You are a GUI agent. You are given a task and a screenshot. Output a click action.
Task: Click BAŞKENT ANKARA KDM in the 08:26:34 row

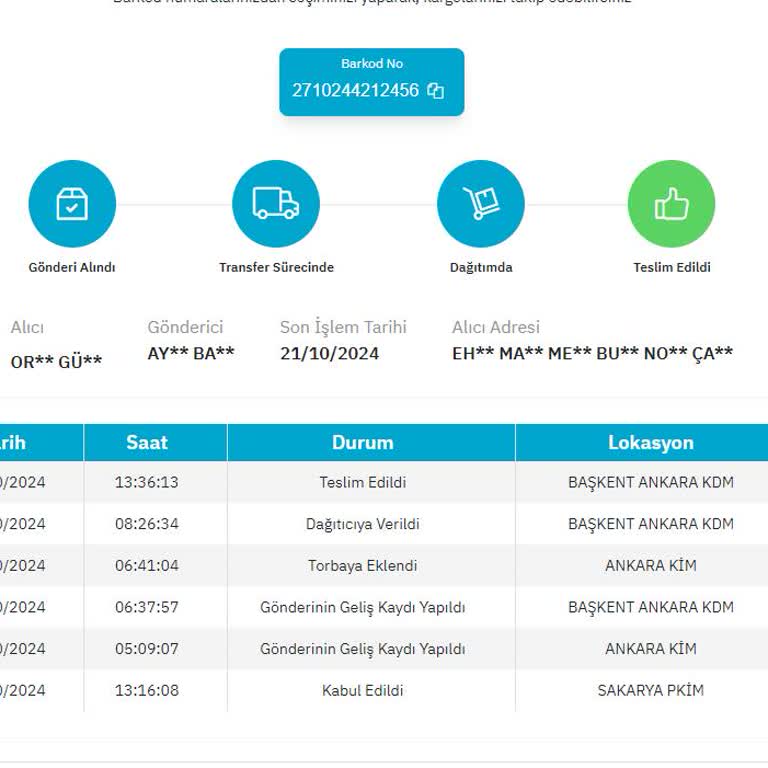(651, 524)
